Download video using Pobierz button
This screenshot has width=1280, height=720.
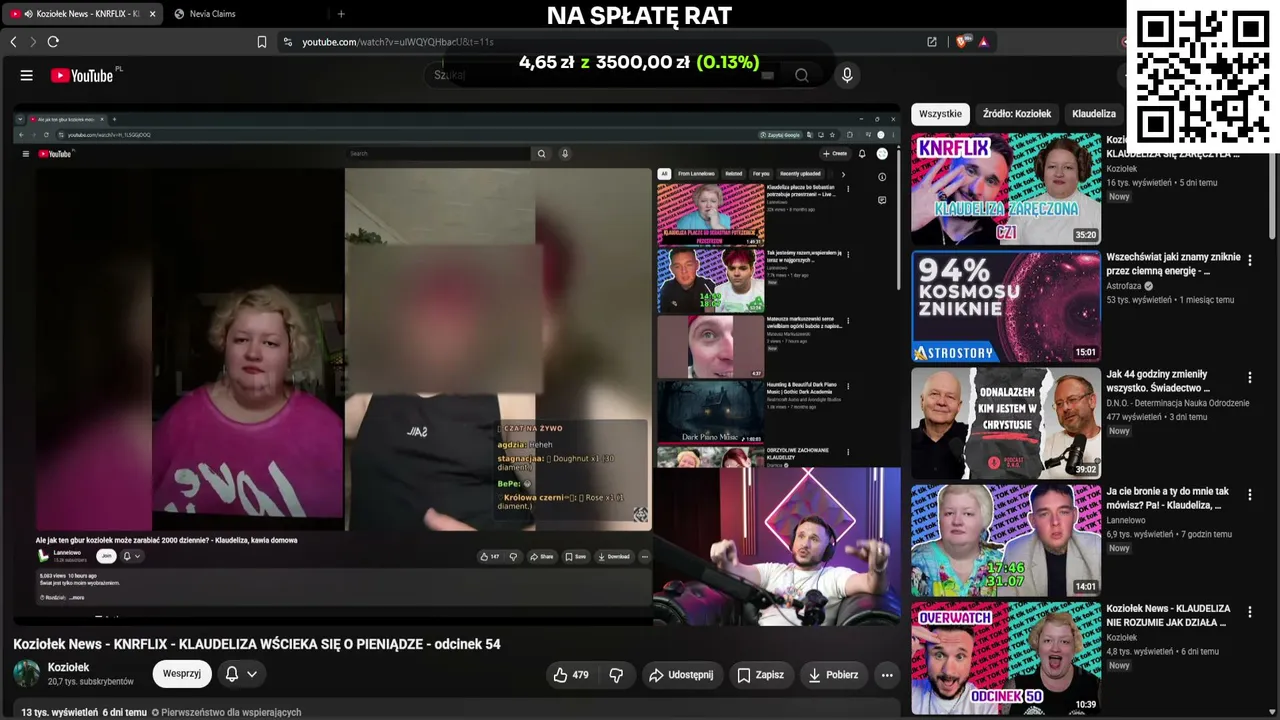point(833,675)
